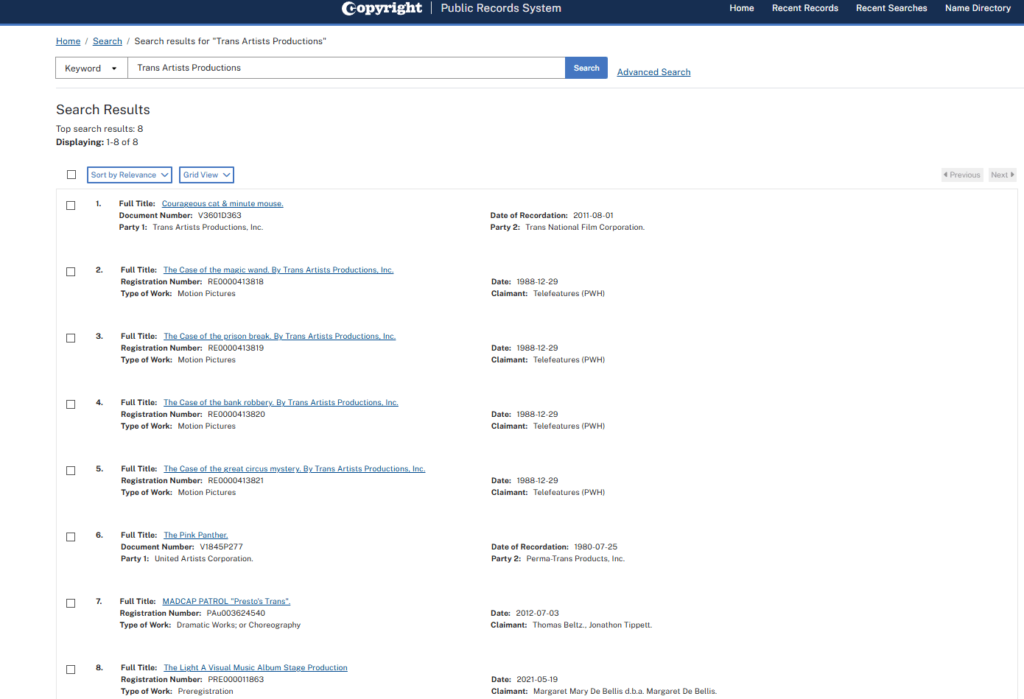1024x699 pixels.
Task: Click the blue Search button
Action: tap(586, 68)
